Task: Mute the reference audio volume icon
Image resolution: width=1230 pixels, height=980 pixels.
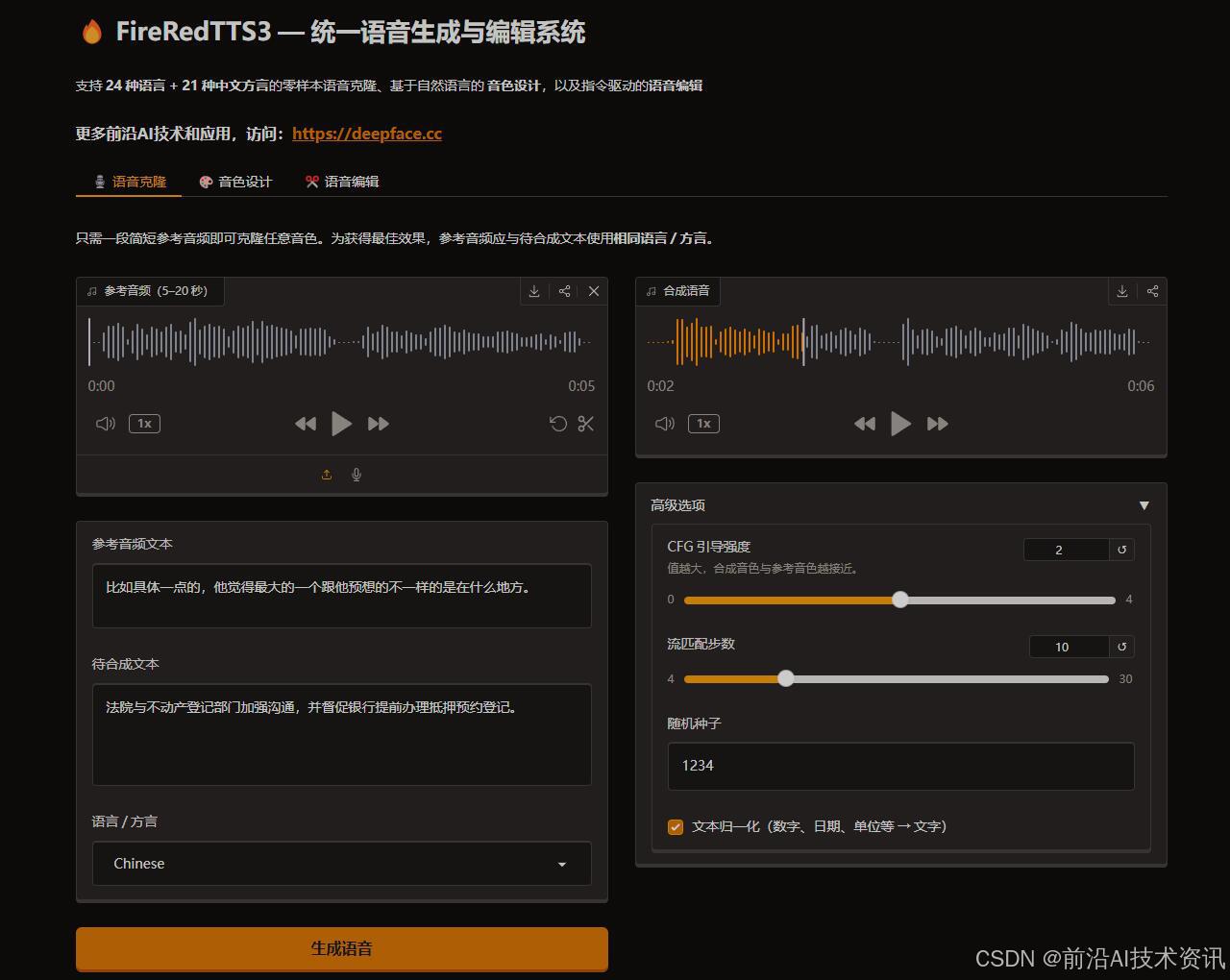Action: click(x=106, y=424)
